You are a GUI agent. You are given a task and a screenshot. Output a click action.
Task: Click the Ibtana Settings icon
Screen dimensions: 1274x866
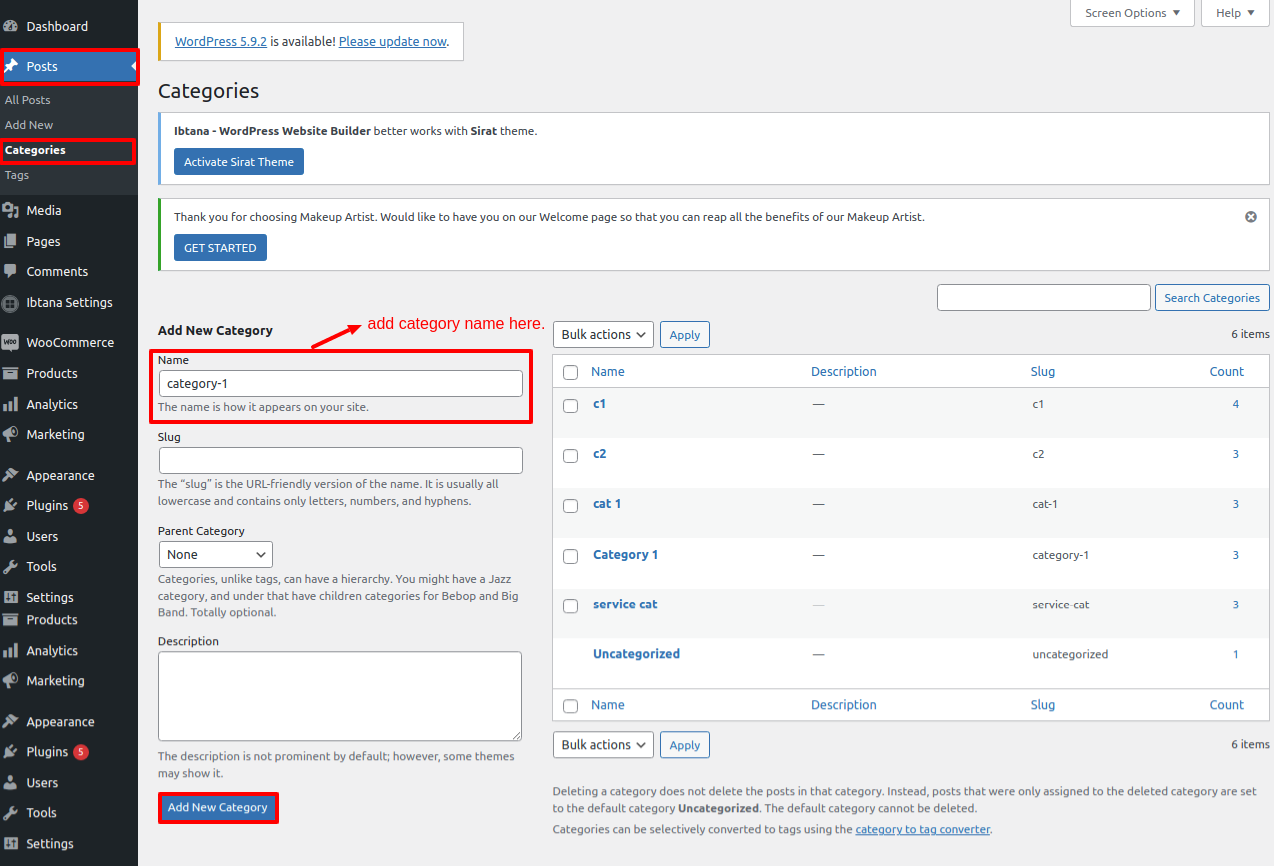click(11, 303)
